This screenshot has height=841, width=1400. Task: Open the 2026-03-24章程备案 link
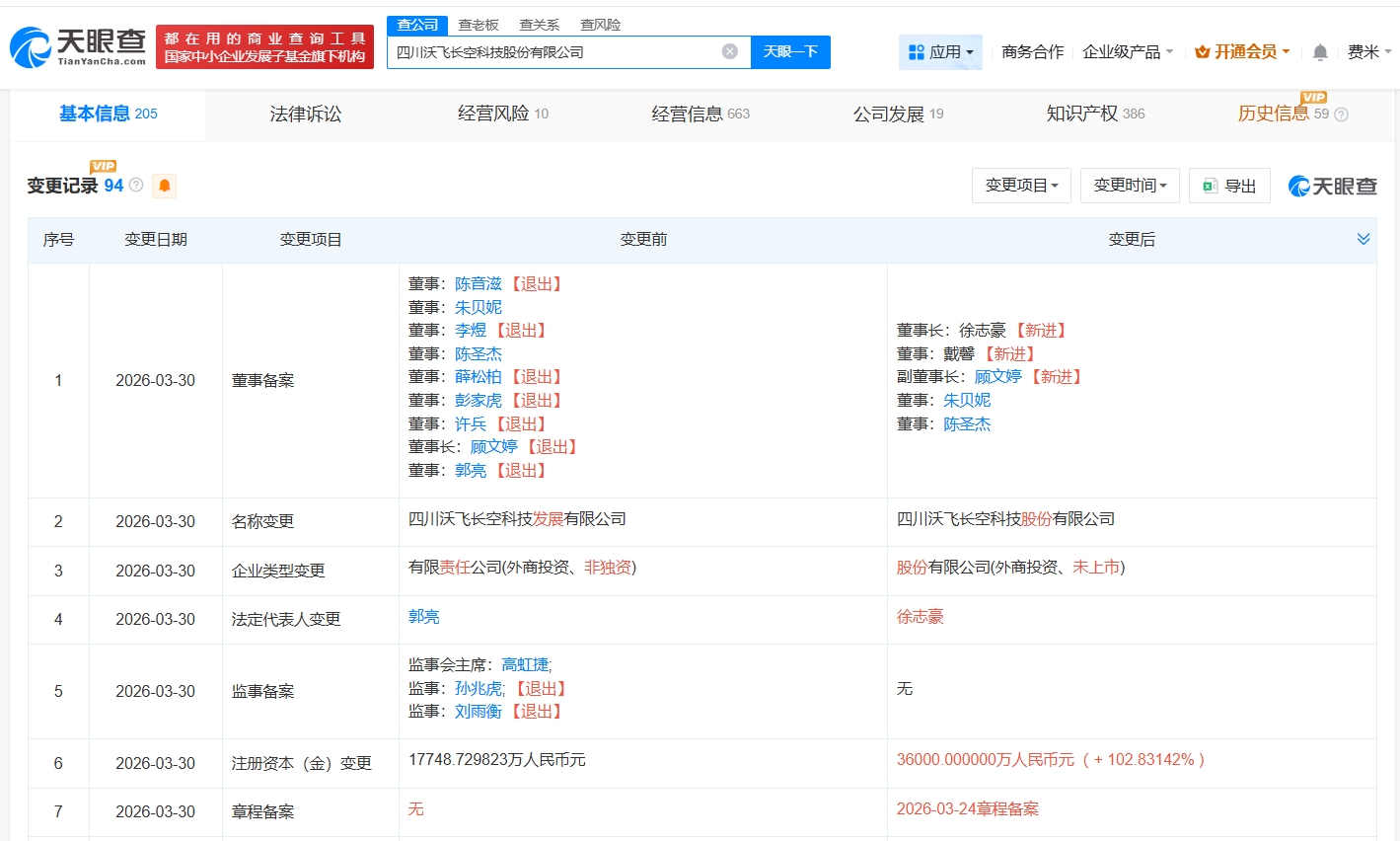click(967, 809)
